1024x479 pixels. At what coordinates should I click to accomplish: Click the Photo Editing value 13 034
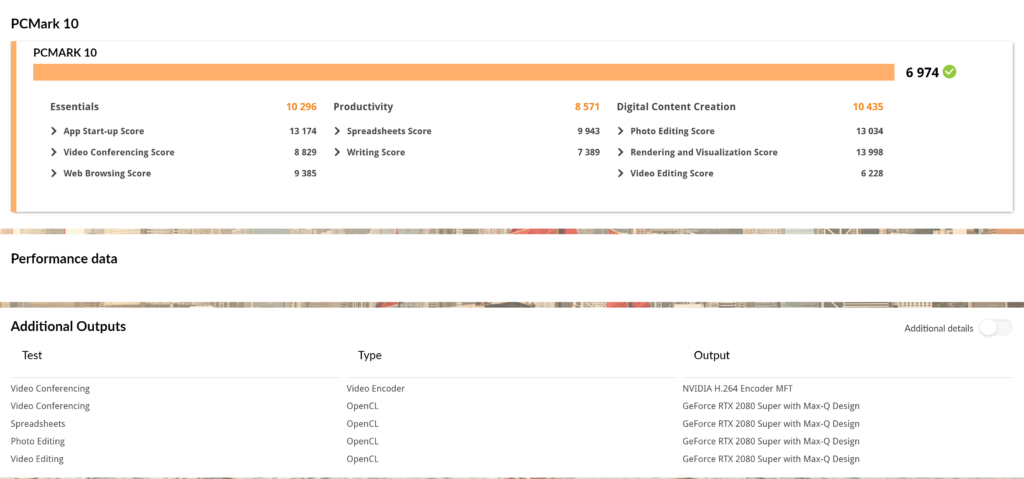(870, 131)
